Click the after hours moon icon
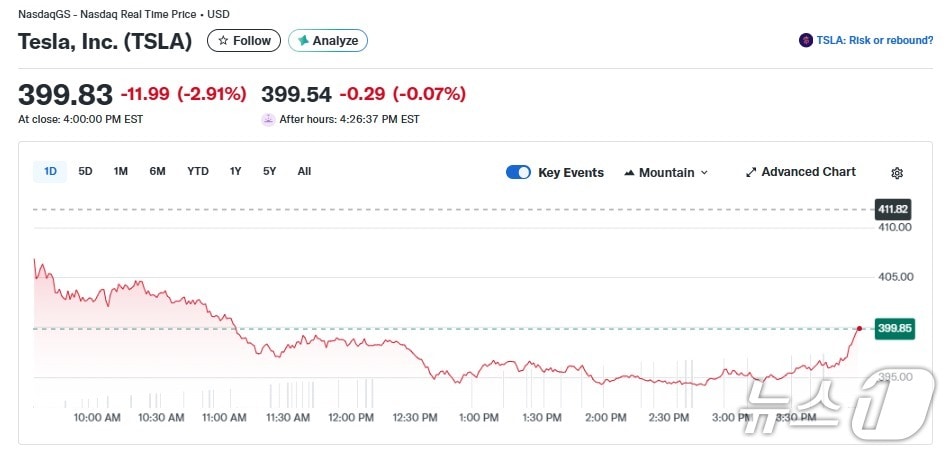 click(x=268, y=119)
